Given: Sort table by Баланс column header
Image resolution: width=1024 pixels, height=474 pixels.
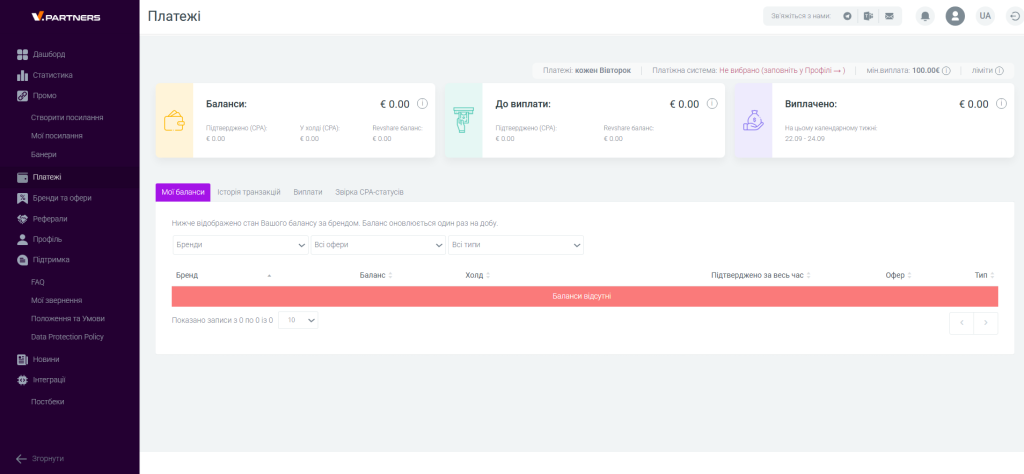Looking at the screenshot, I should [374, 275].
